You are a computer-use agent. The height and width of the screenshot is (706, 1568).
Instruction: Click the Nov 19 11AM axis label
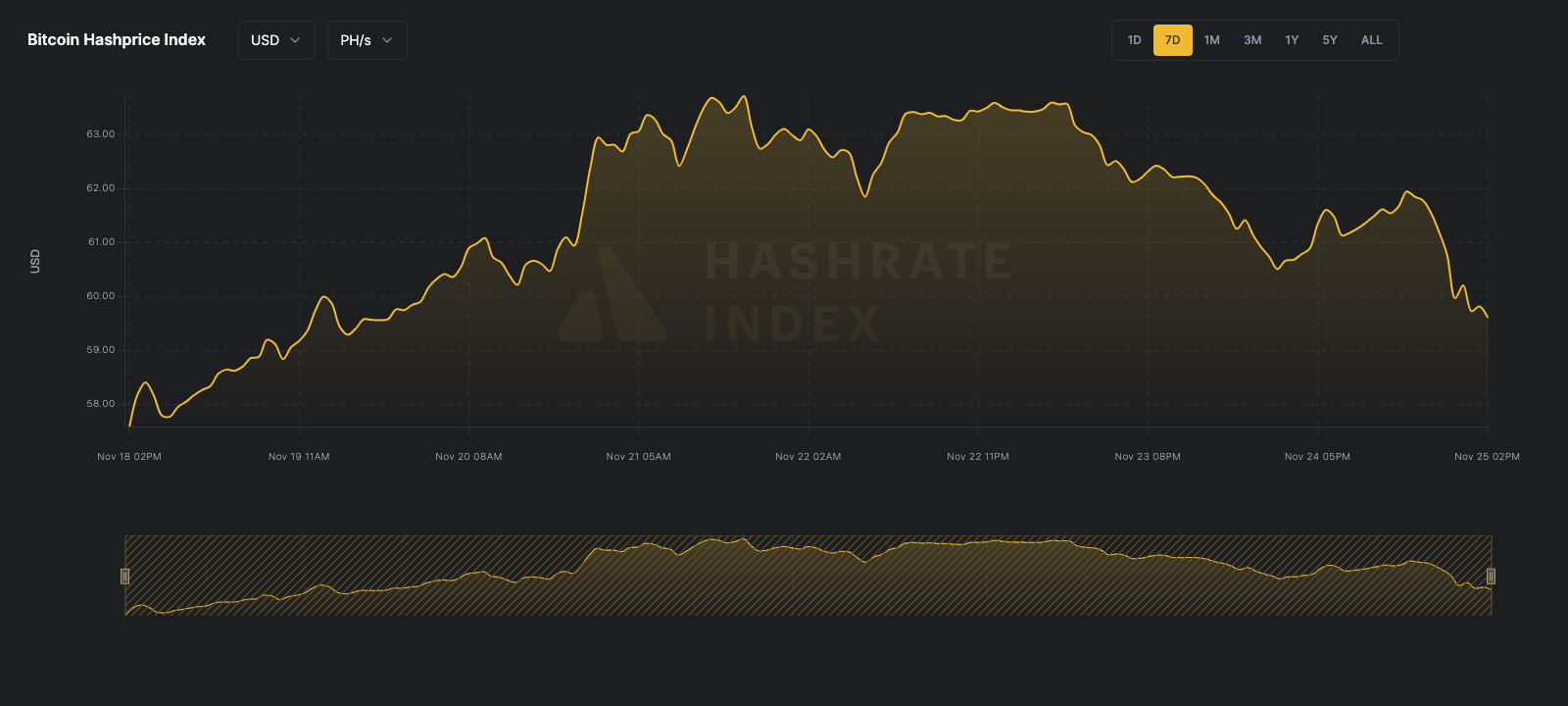(299, 457)
